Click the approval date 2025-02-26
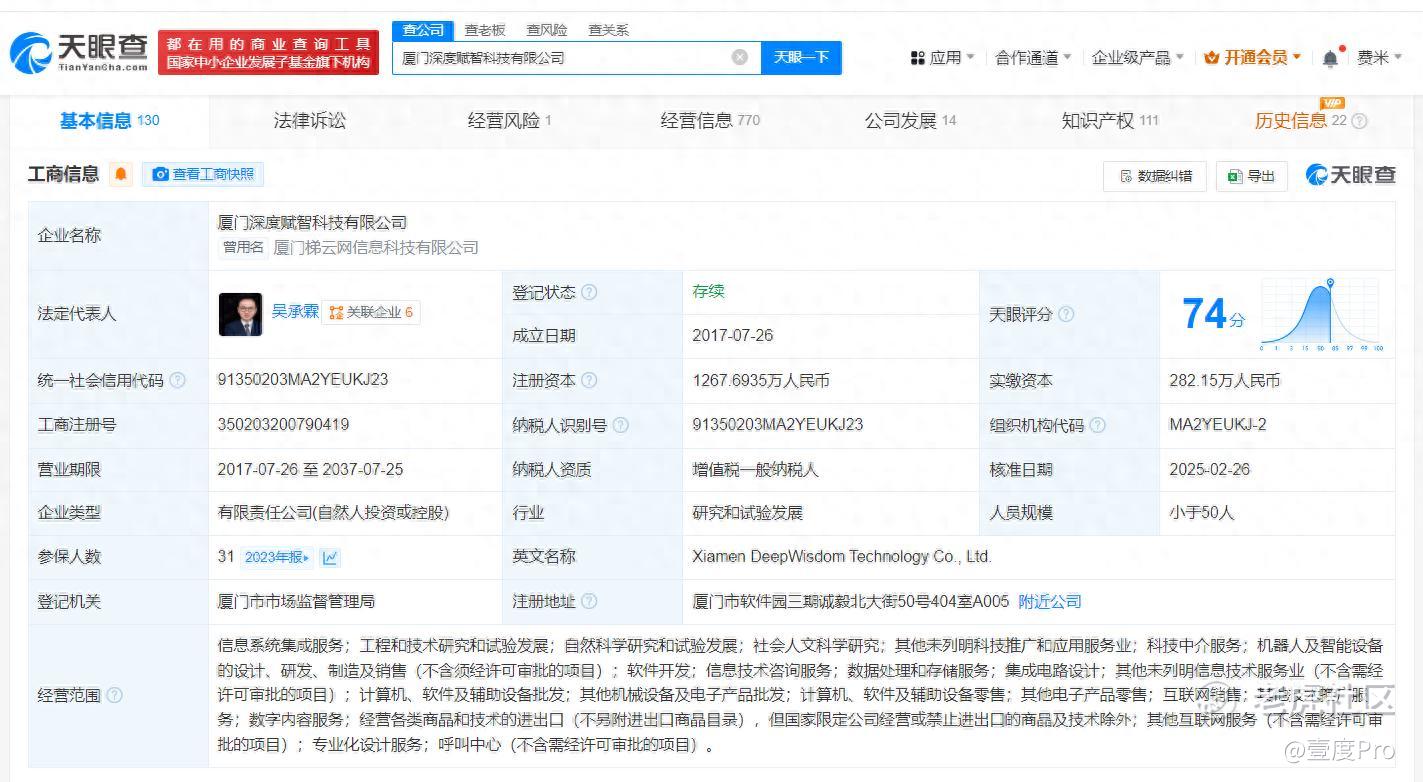The image size is (1423, 782). click(1210, 469)
